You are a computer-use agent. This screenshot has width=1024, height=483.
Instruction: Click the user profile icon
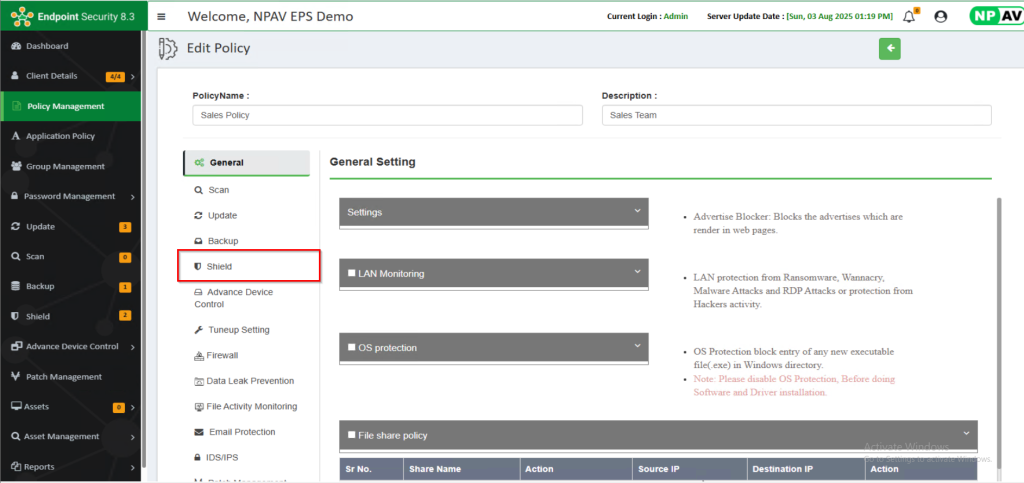(x=940, y=17)
